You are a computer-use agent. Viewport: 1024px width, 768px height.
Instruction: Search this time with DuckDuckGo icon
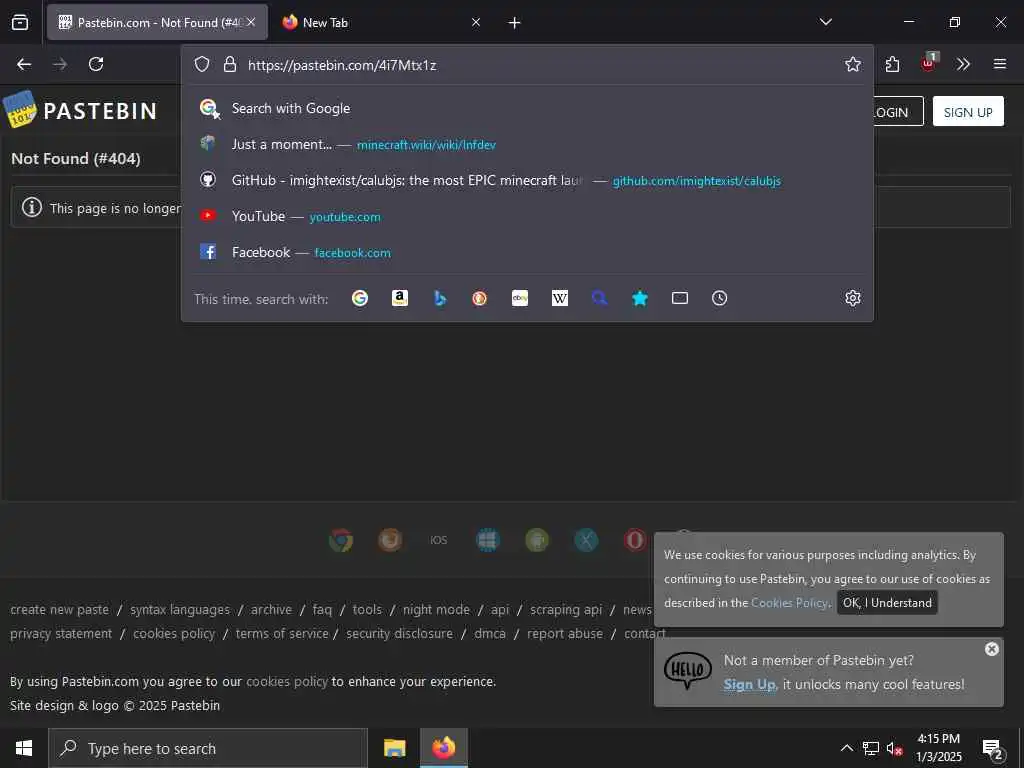pyautogui.click(x=479, y=298)
